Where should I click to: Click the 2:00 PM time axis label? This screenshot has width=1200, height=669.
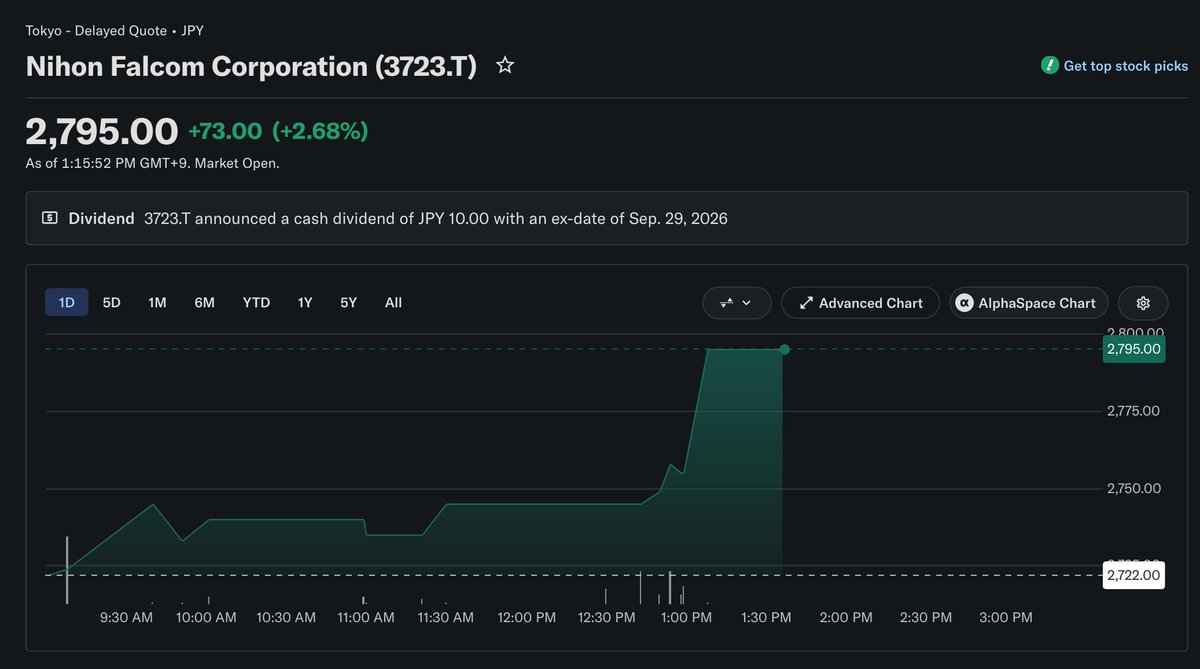[x=846, y=618]
